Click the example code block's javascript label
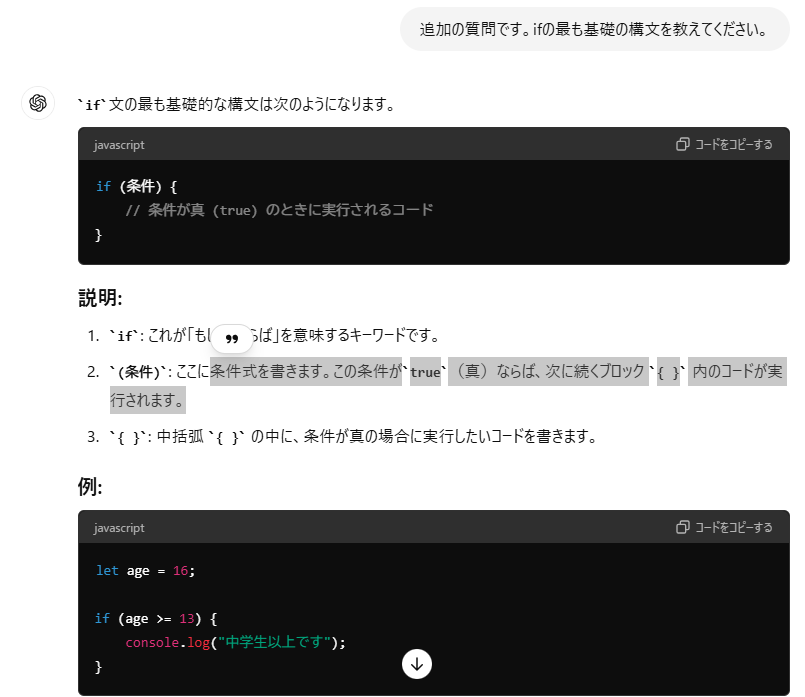The image size is (805, 697). 119,528
